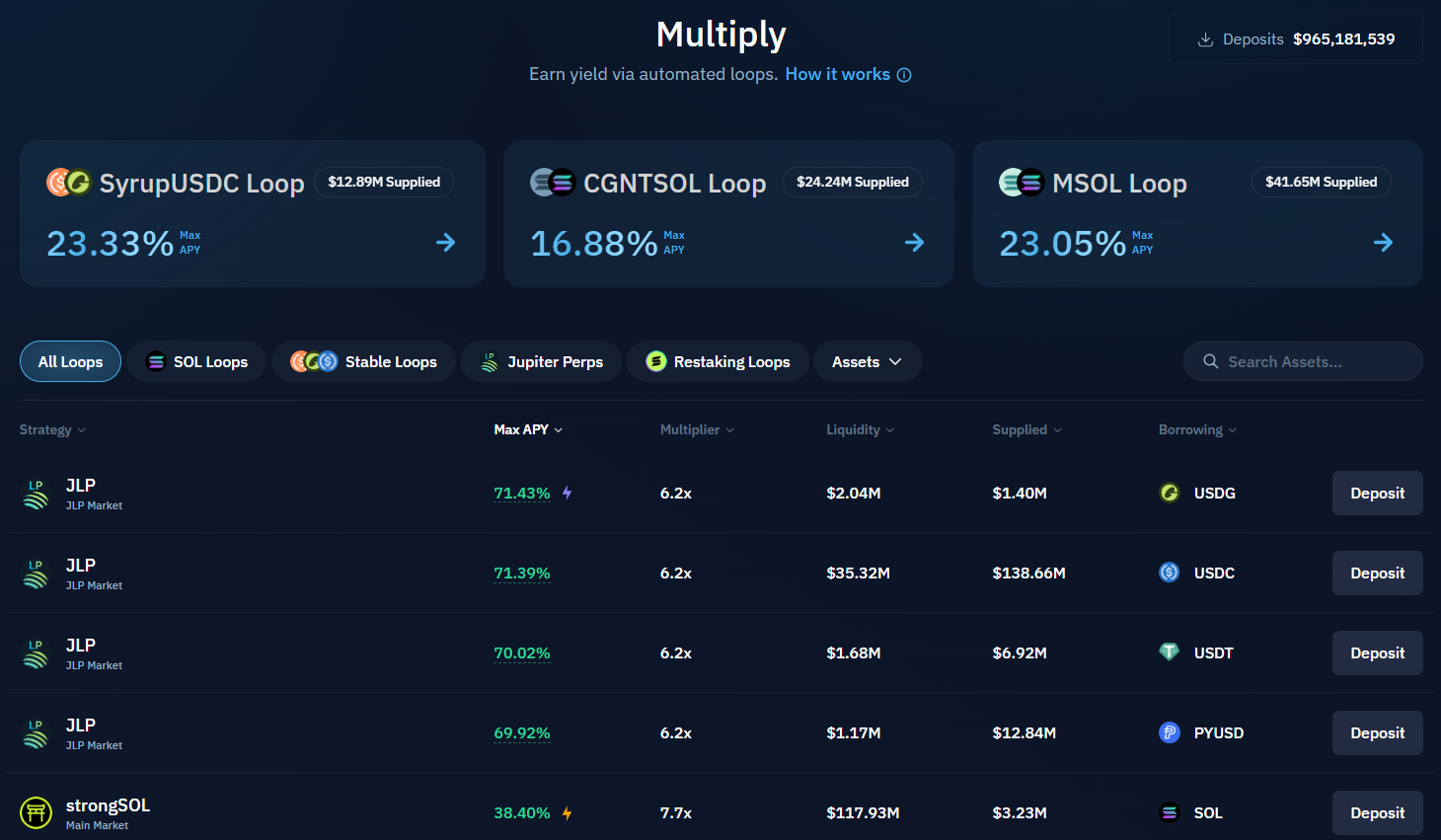
Task: Click the 23.33% Max APY figure
Action: tap(111, 244)
